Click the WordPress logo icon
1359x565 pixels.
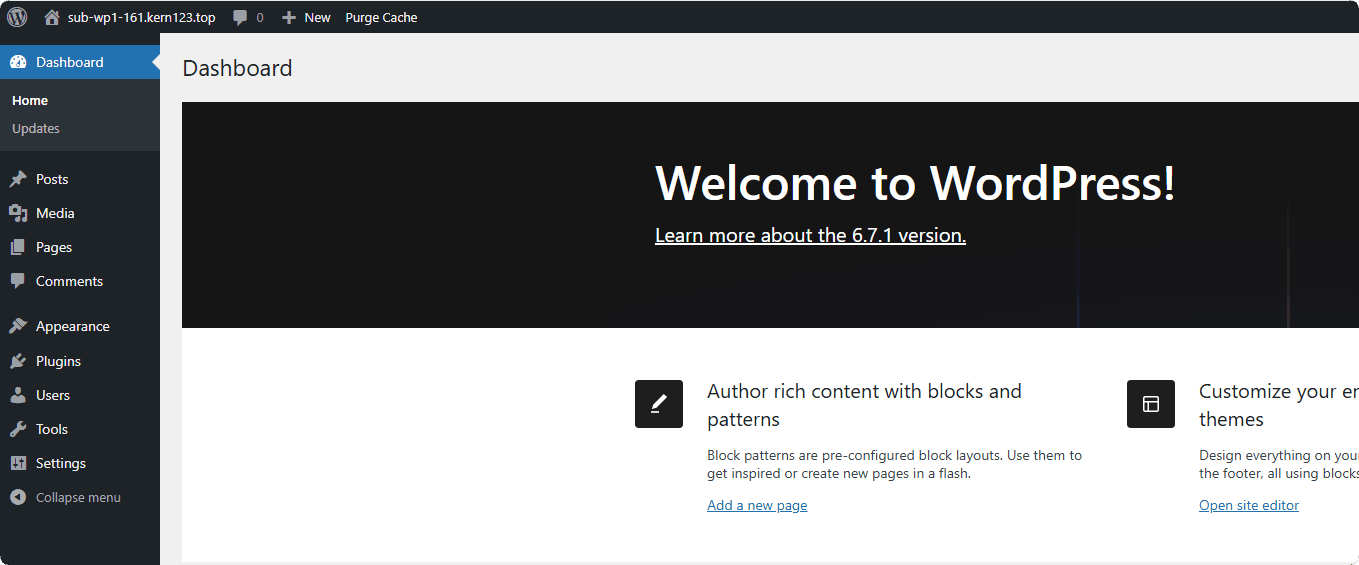tap(17, 17)
